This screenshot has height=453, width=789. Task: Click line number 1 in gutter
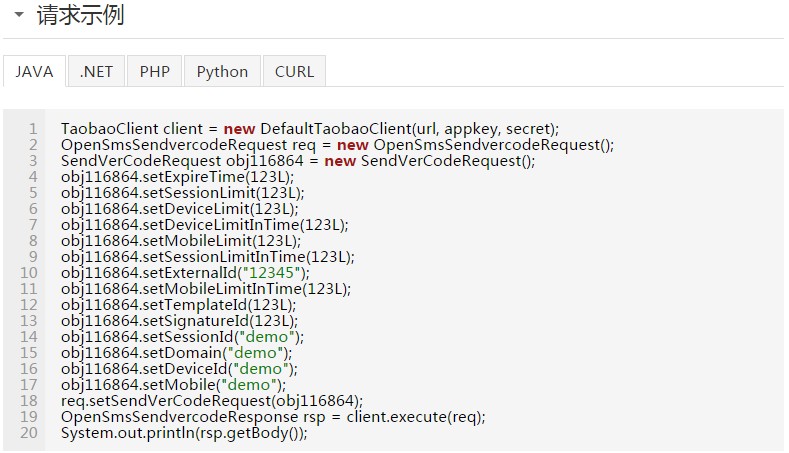(x=33, y=129)
